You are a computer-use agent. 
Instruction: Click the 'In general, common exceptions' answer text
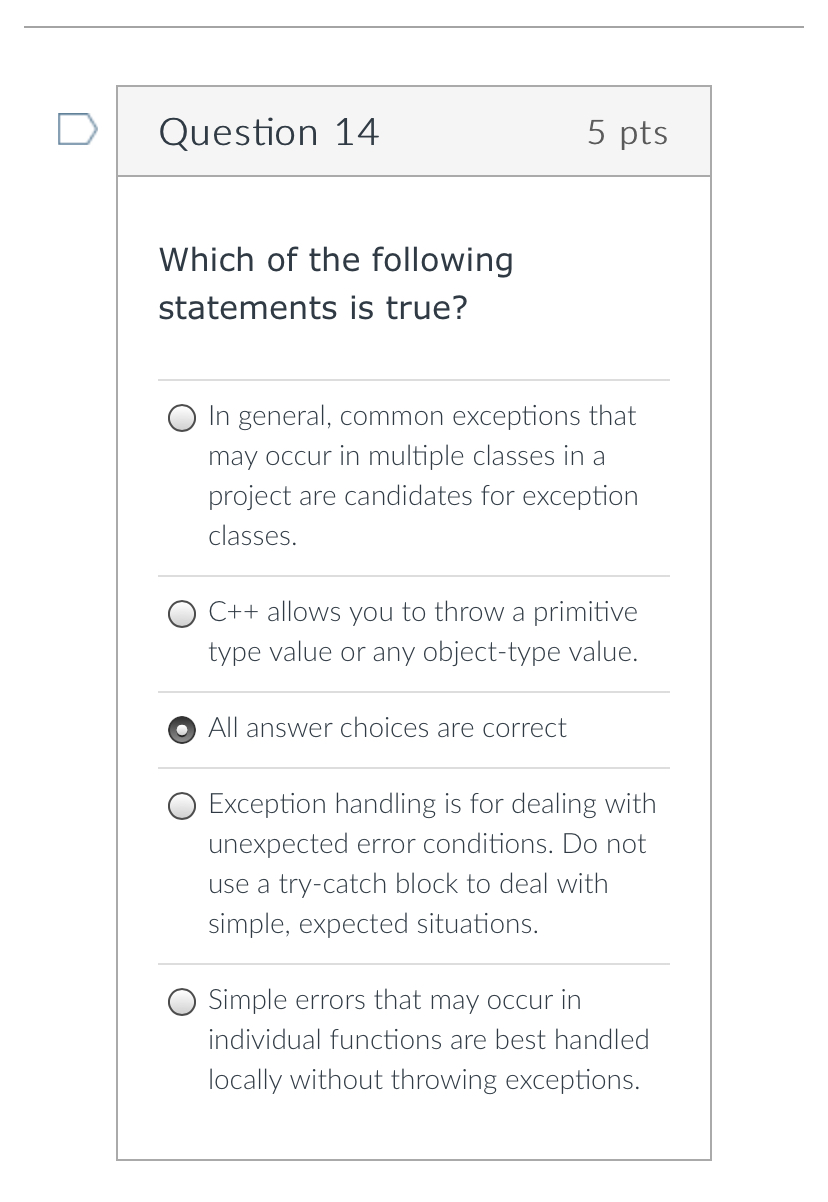(421, 416)
